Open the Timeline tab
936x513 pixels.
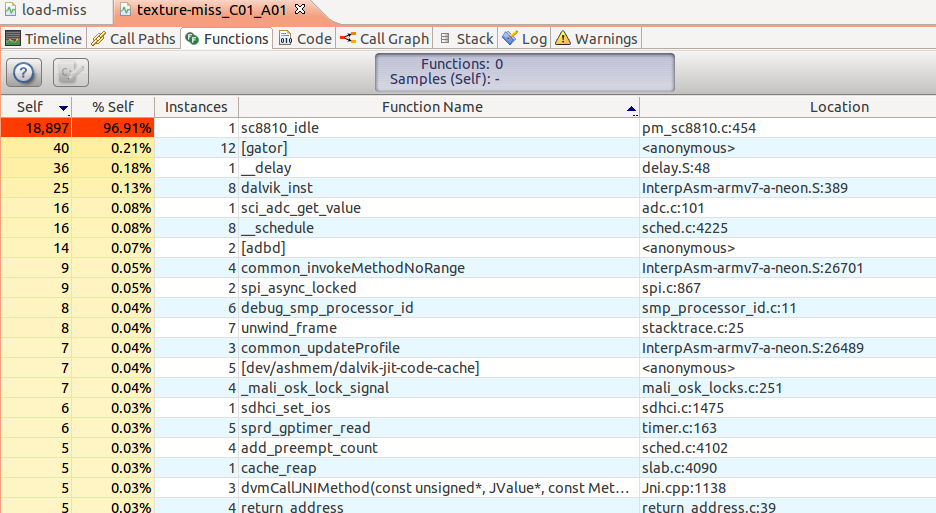click(x=43, y=39)
